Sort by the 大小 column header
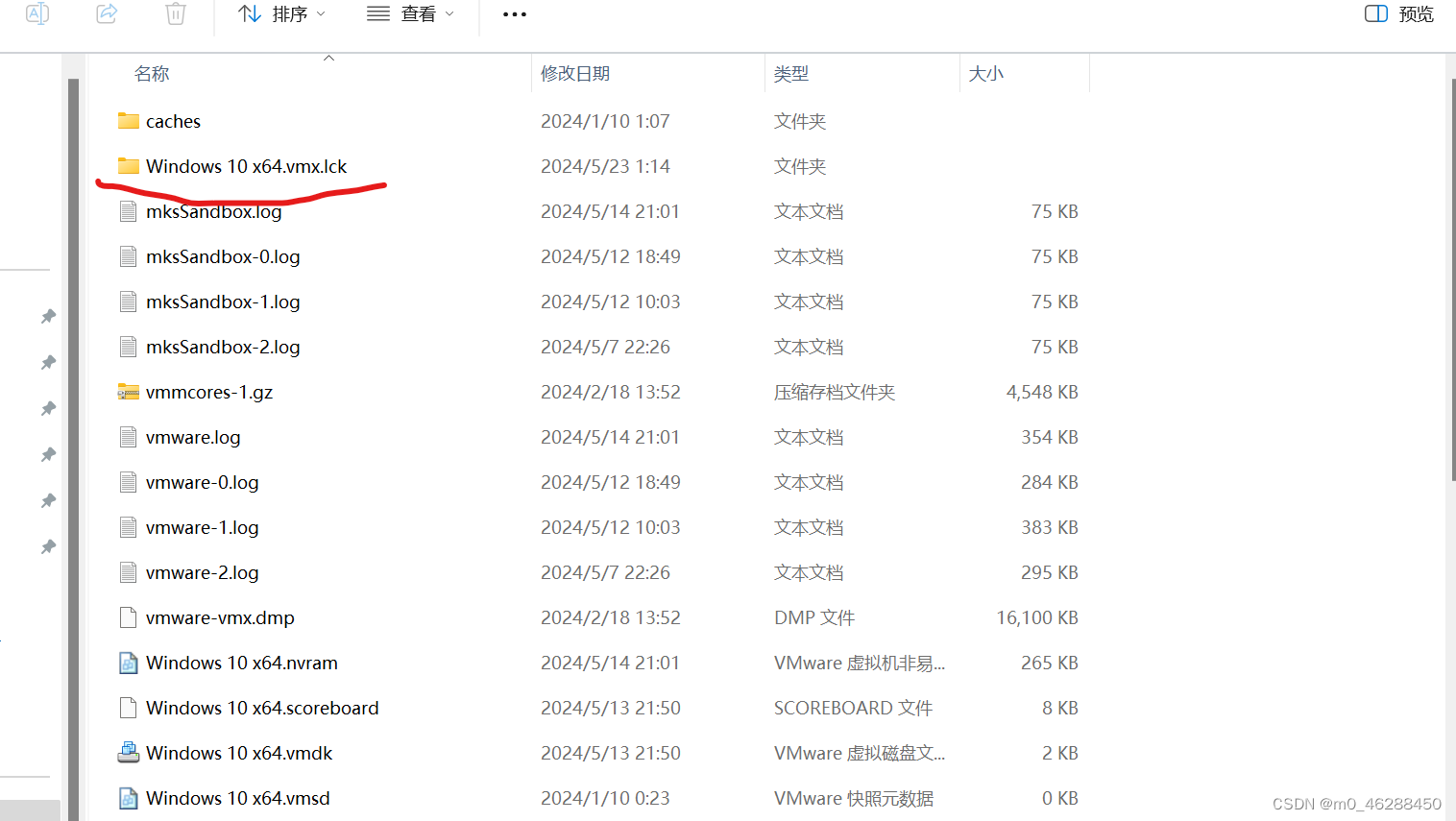The height and width of the screenshot is (821, 1456). click(x=986, y=74)
